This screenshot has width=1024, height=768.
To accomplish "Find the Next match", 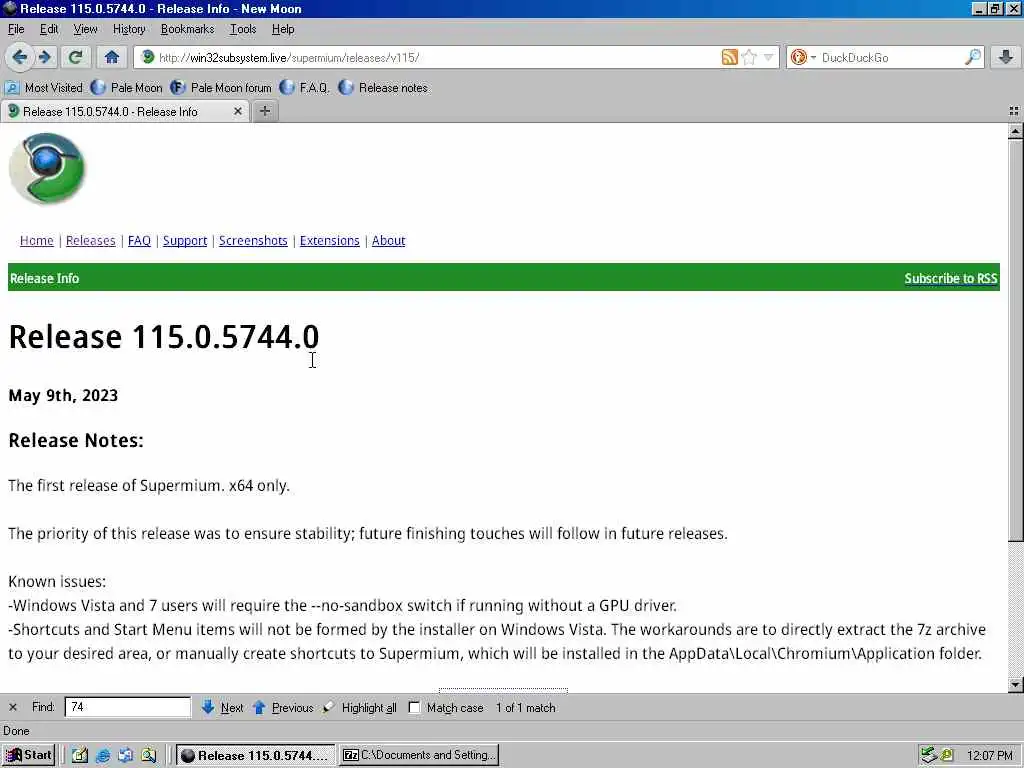I will [x=222, y=707].
